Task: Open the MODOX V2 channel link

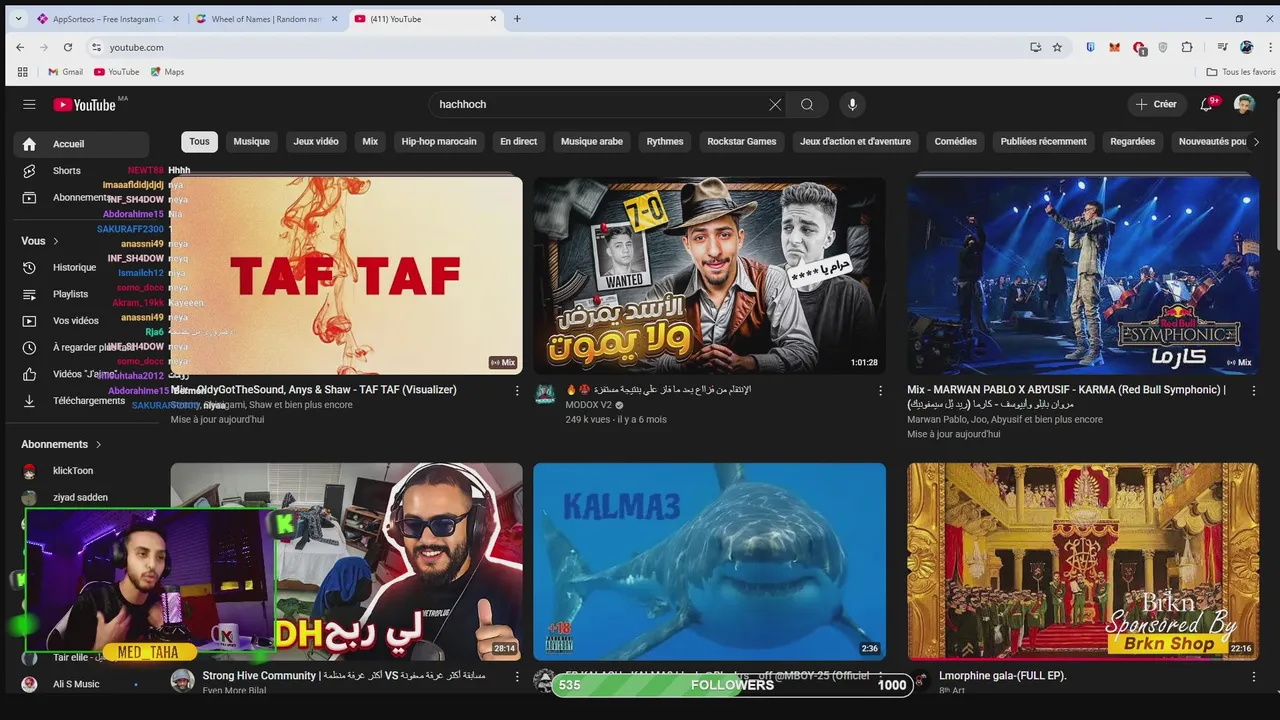Action: click(588, 405)
